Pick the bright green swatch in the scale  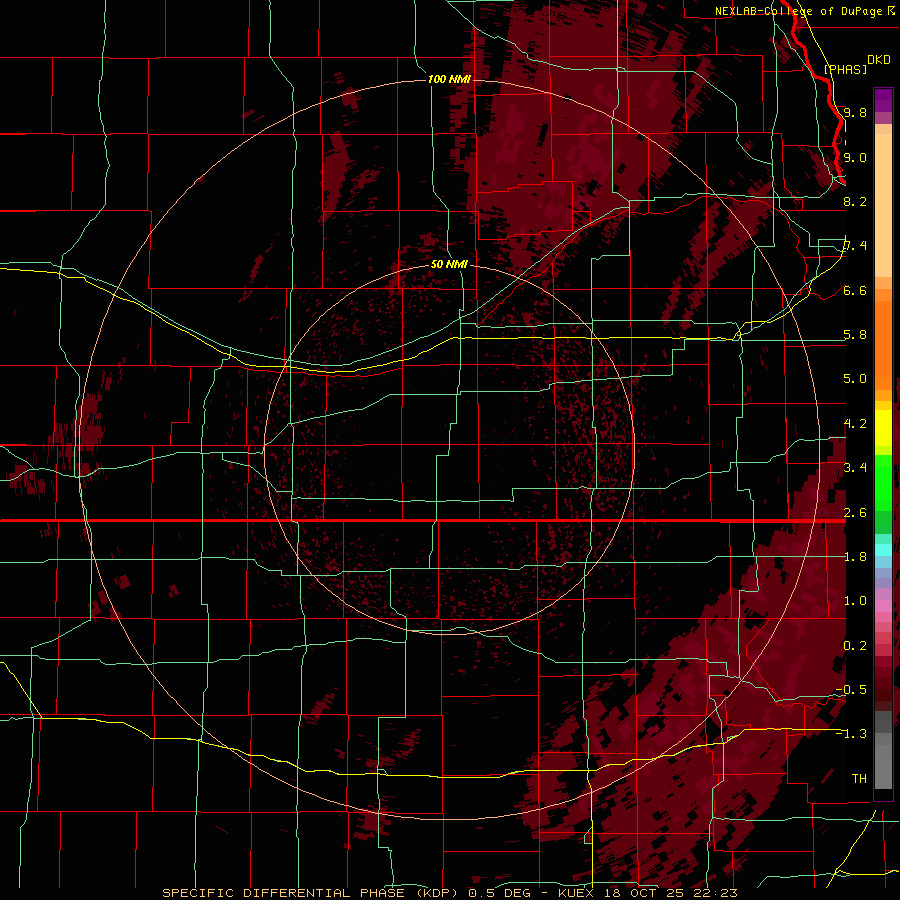(883, 482)
